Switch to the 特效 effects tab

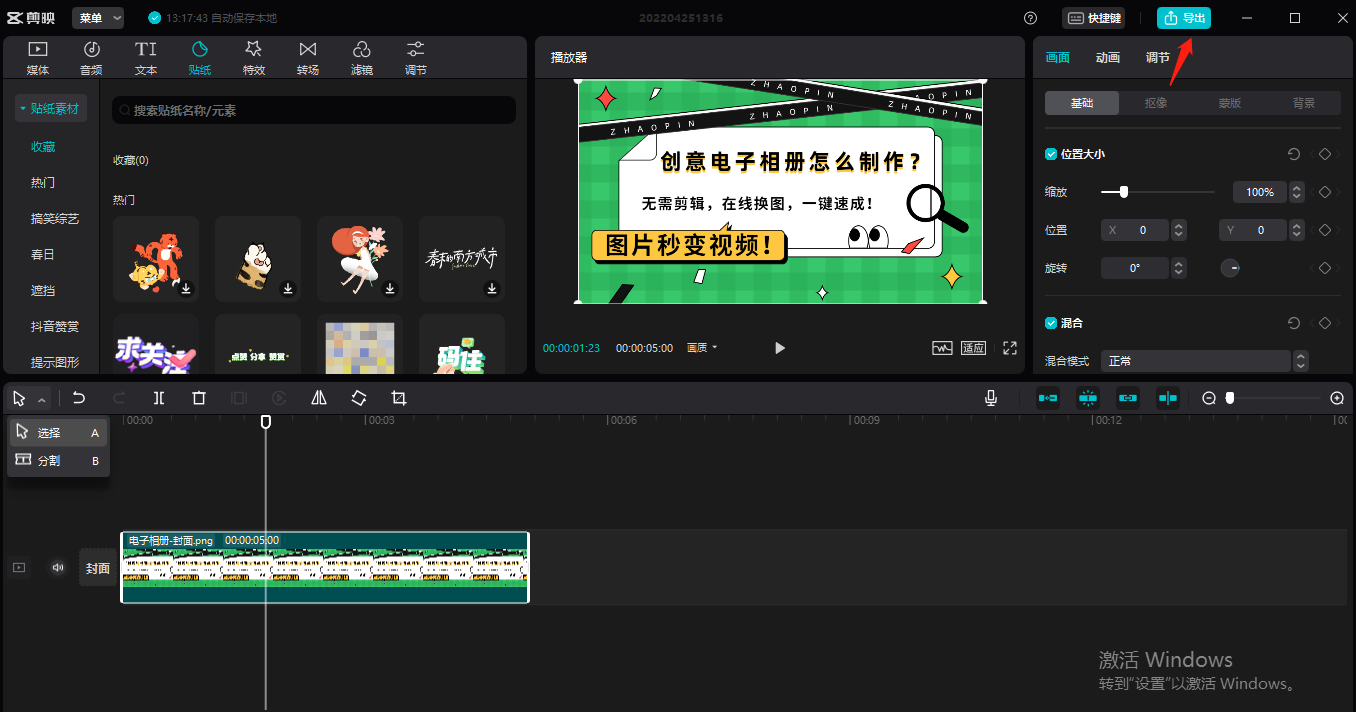(x=254, y=58)
